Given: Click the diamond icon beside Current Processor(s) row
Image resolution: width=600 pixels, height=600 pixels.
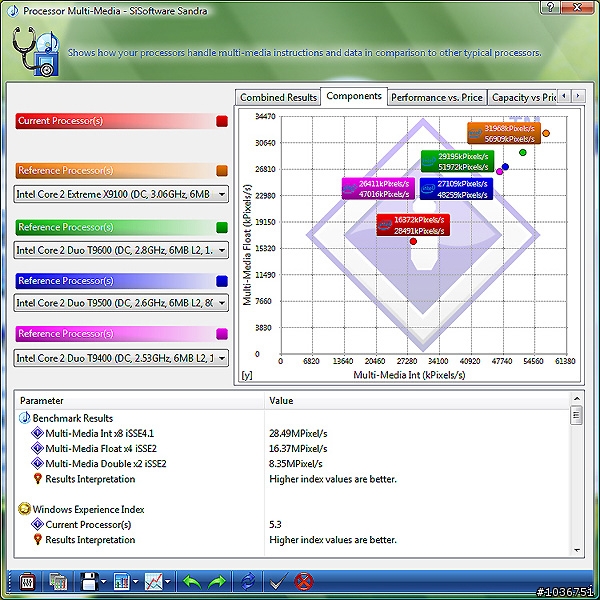Looking at the screenshot, I should point(37,524).
